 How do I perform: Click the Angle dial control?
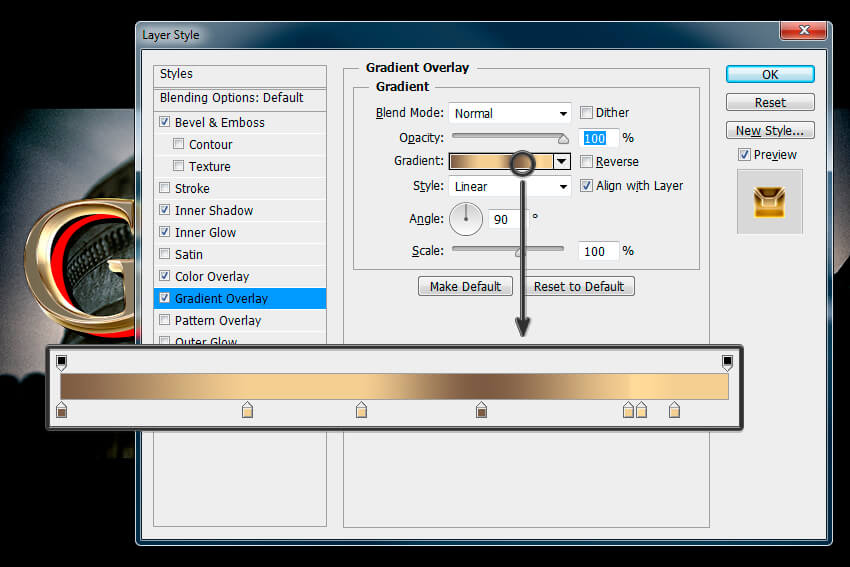466,219
